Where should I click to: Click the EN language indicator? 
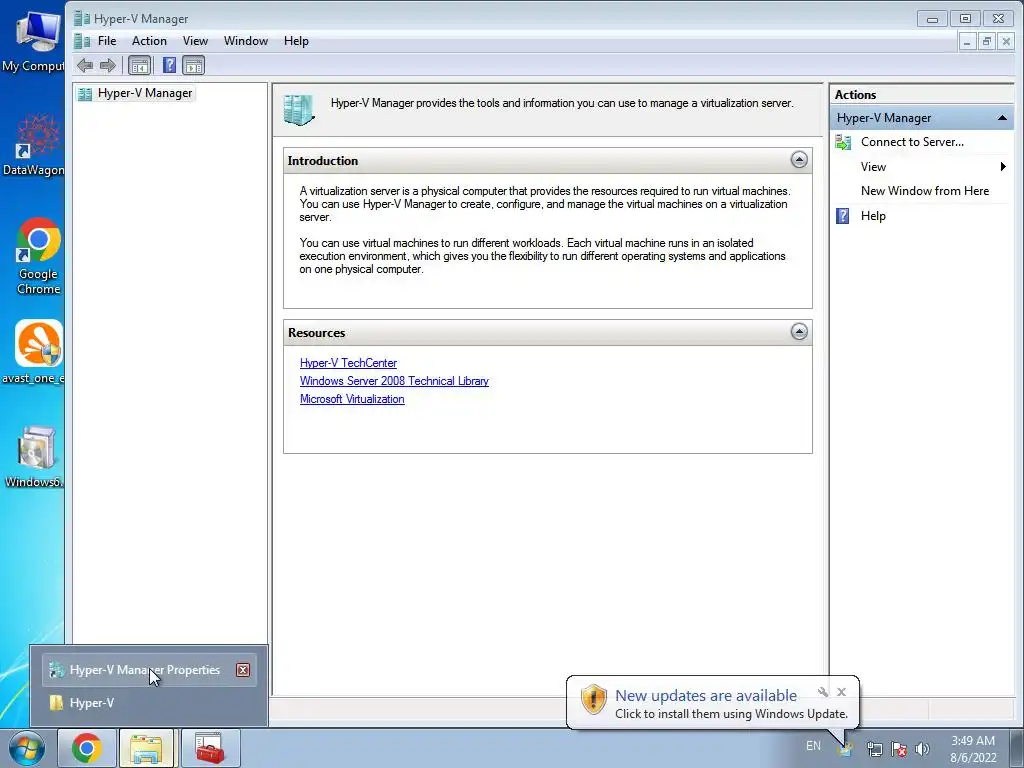click(x=813, y=746)
